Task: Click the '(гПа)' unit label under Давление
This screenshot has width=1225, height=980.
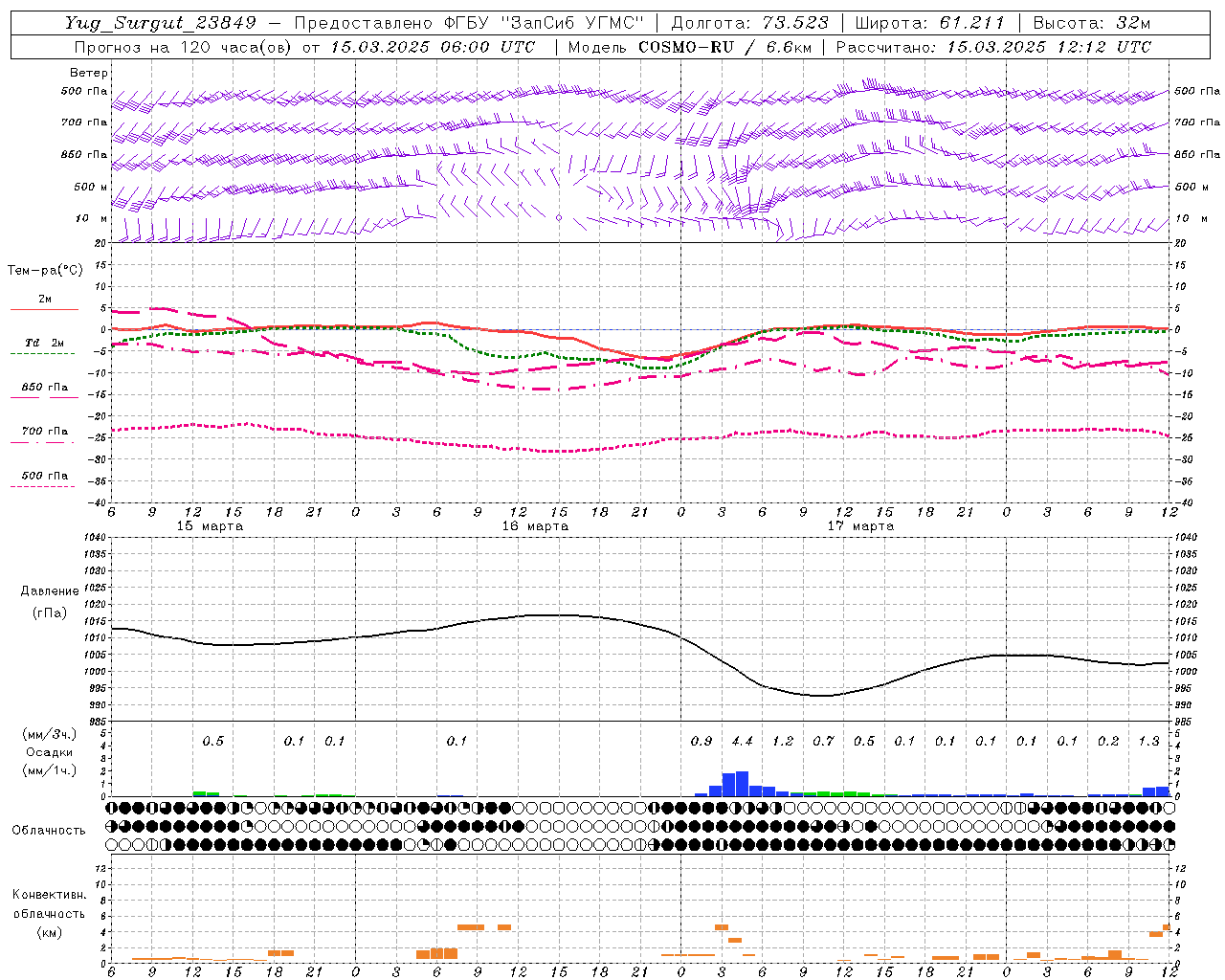Action: pos(50,613)
